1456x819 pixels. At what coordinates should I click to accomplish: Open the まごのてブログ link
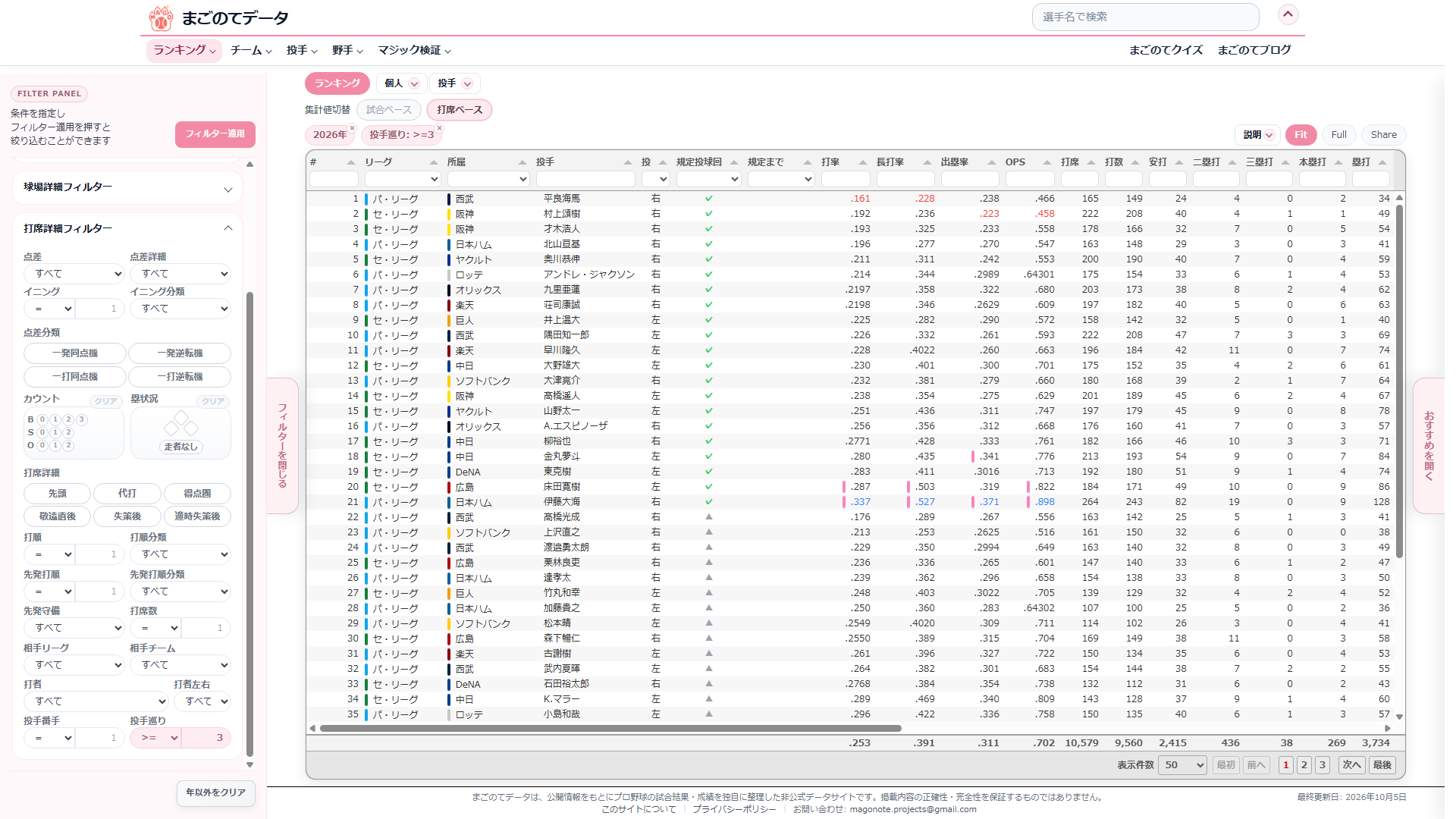1254,50
